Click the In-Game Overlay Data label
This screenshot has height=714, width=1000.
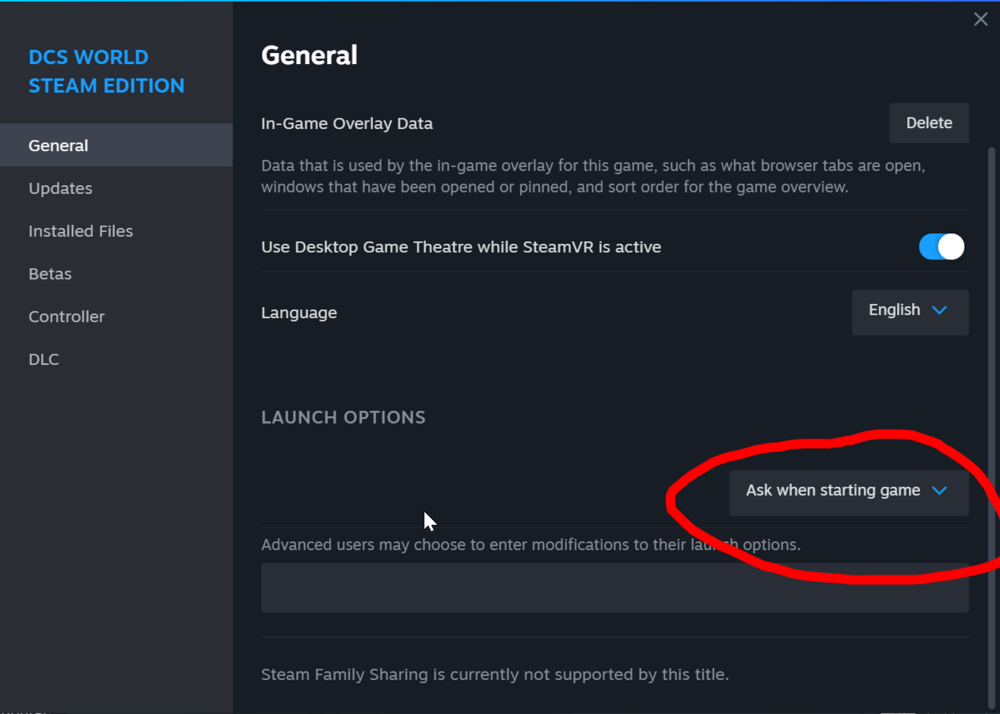(x=347, y=124)
